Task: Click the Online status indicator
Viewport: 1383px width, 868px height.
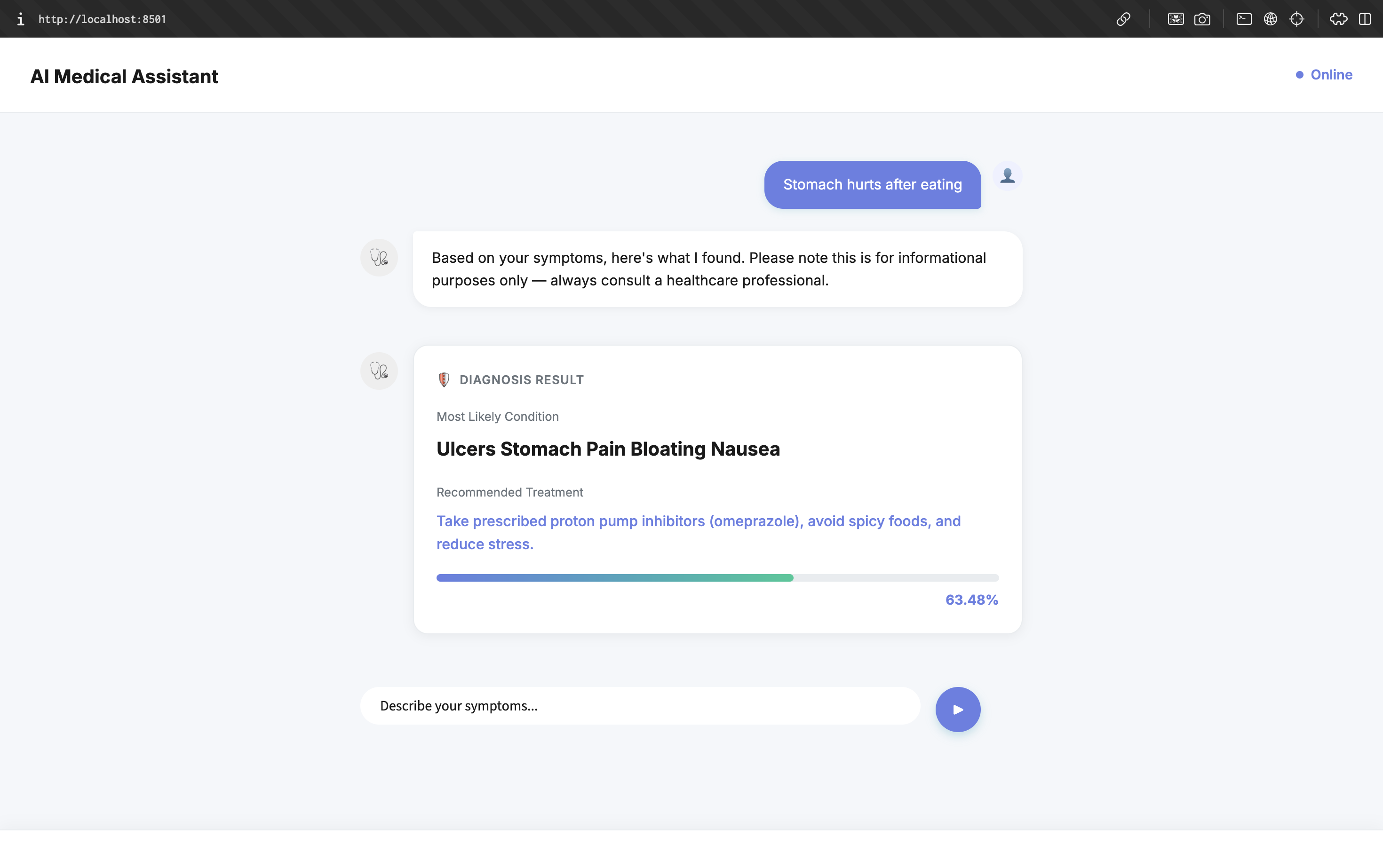Action: pos(1323,75)
